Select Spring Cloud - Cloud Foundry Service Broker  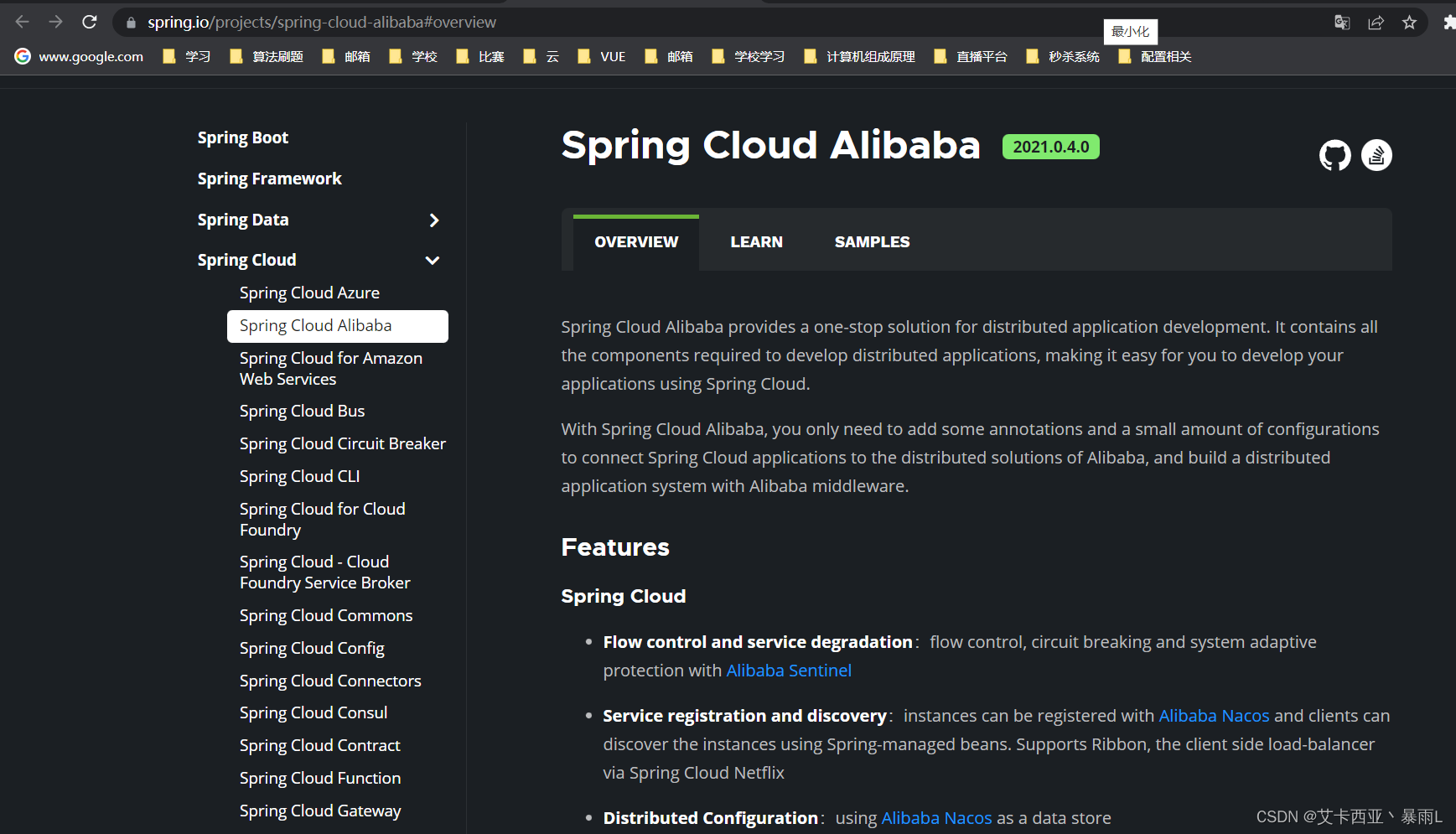(x=325, y=572)
